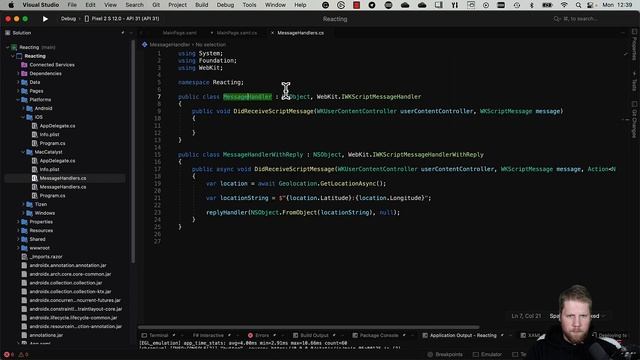
Task: Select androidx.annotation.annotation.jar in the tree
Action: (x=68, y=265)
